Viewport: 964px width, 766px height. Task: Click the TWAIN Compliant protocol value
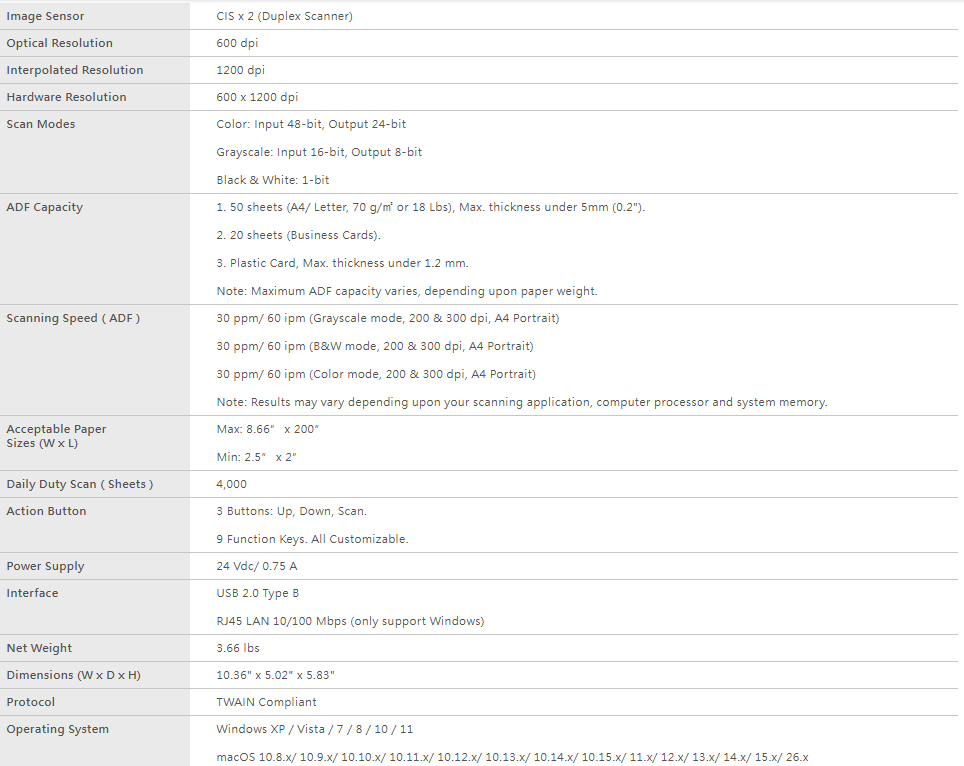(266, 702)
